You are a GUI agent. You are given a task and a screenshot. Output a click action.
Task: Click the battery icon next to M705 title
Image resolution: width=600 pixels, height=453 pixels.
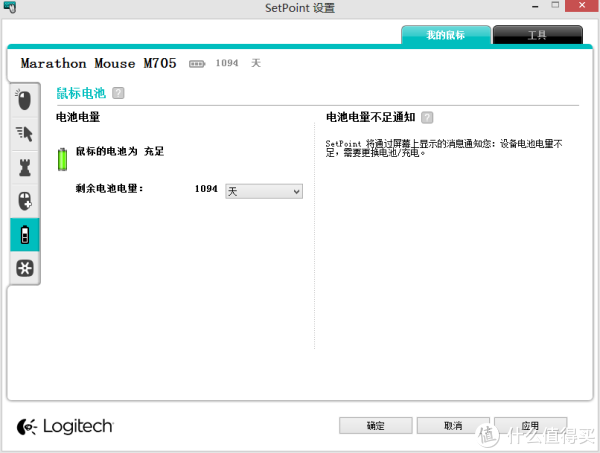(197, 64)
